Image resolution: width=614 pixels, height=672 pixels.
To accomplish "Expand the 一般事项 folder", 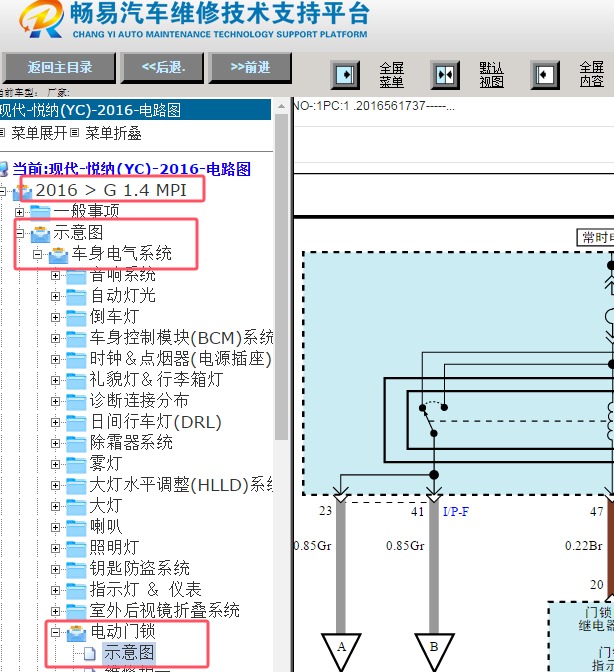I will coord(19,212).
